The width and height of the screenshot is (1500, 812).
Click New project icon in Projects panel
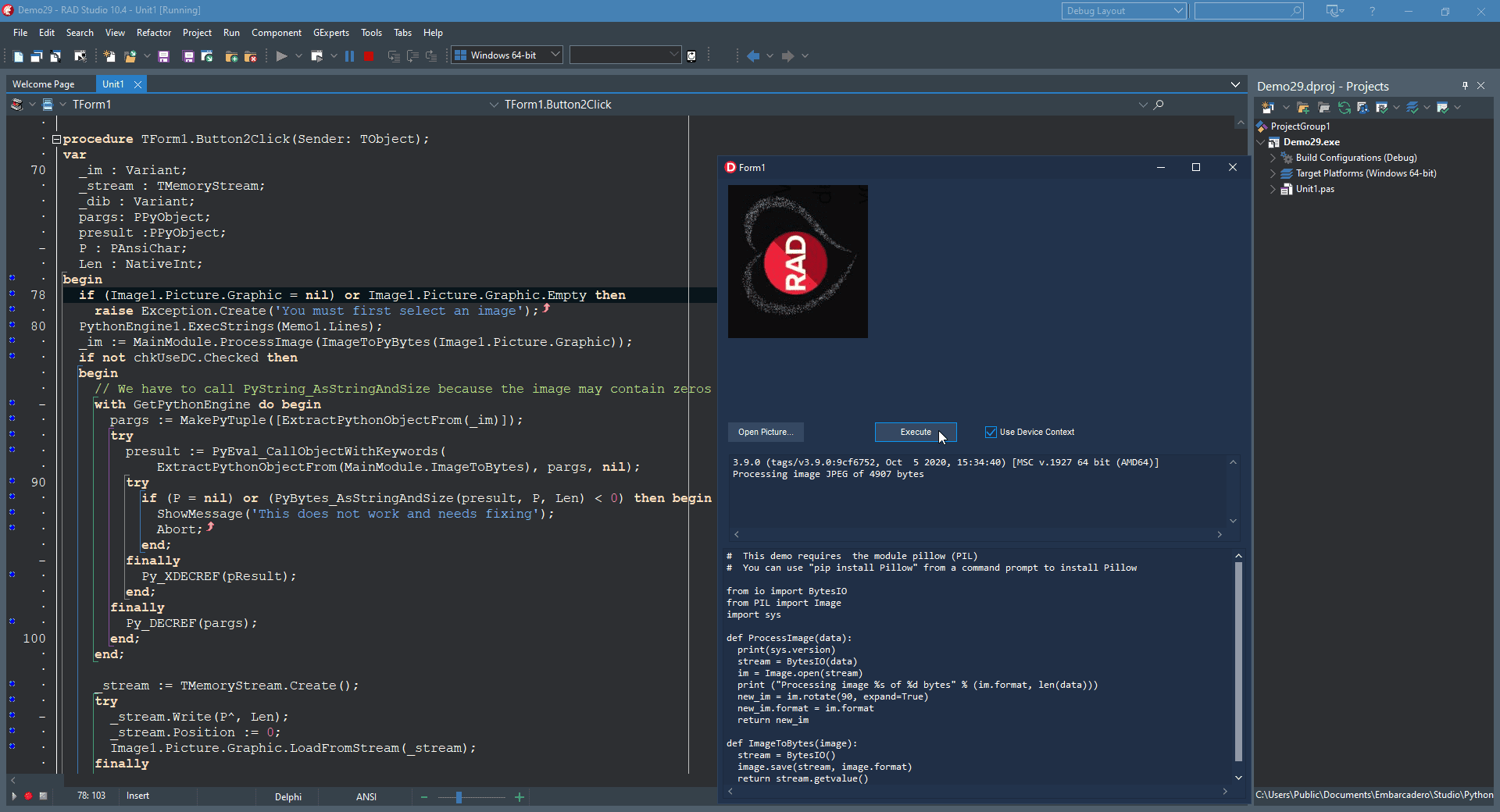[1268, 108]
